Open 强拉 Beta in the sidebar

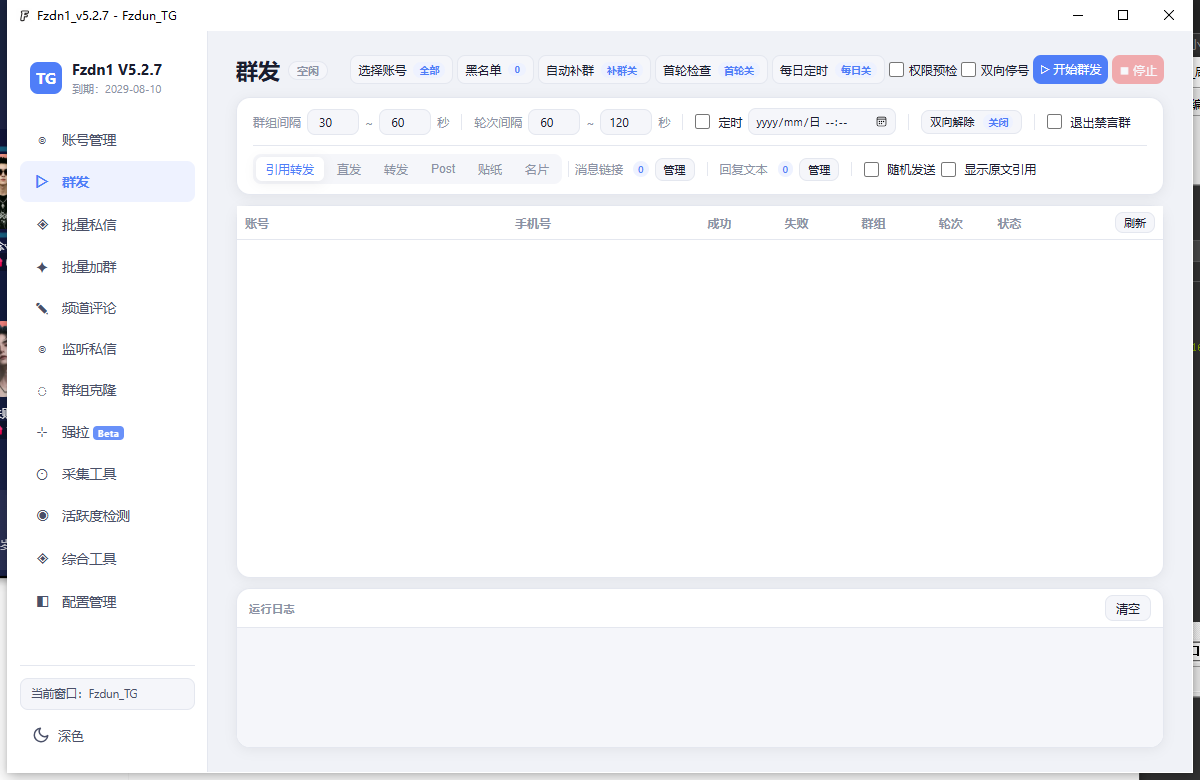point(107,433)
